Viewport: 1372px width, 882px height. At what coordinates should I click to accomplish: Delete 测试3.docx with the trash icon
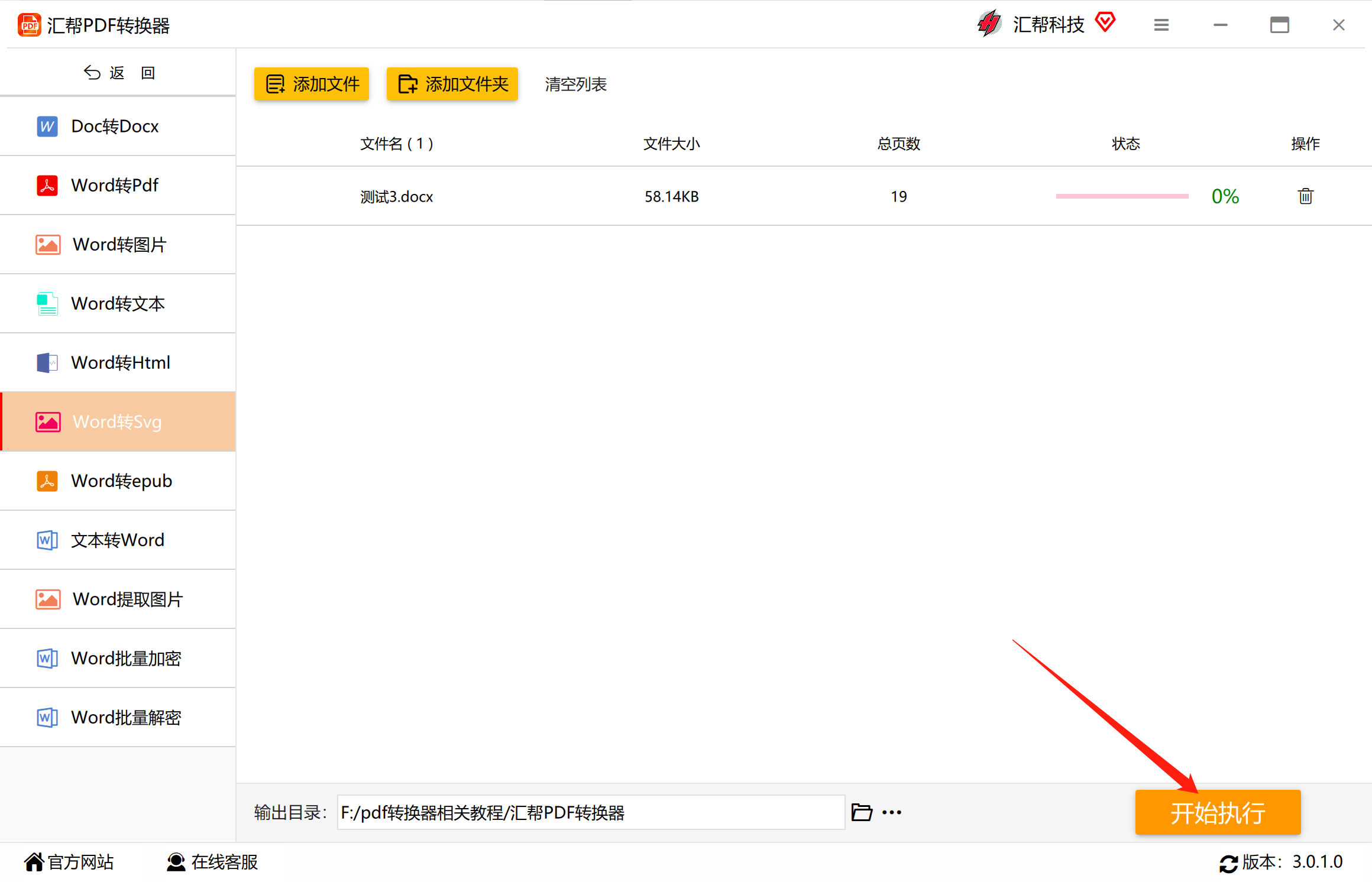point(1306,196)
